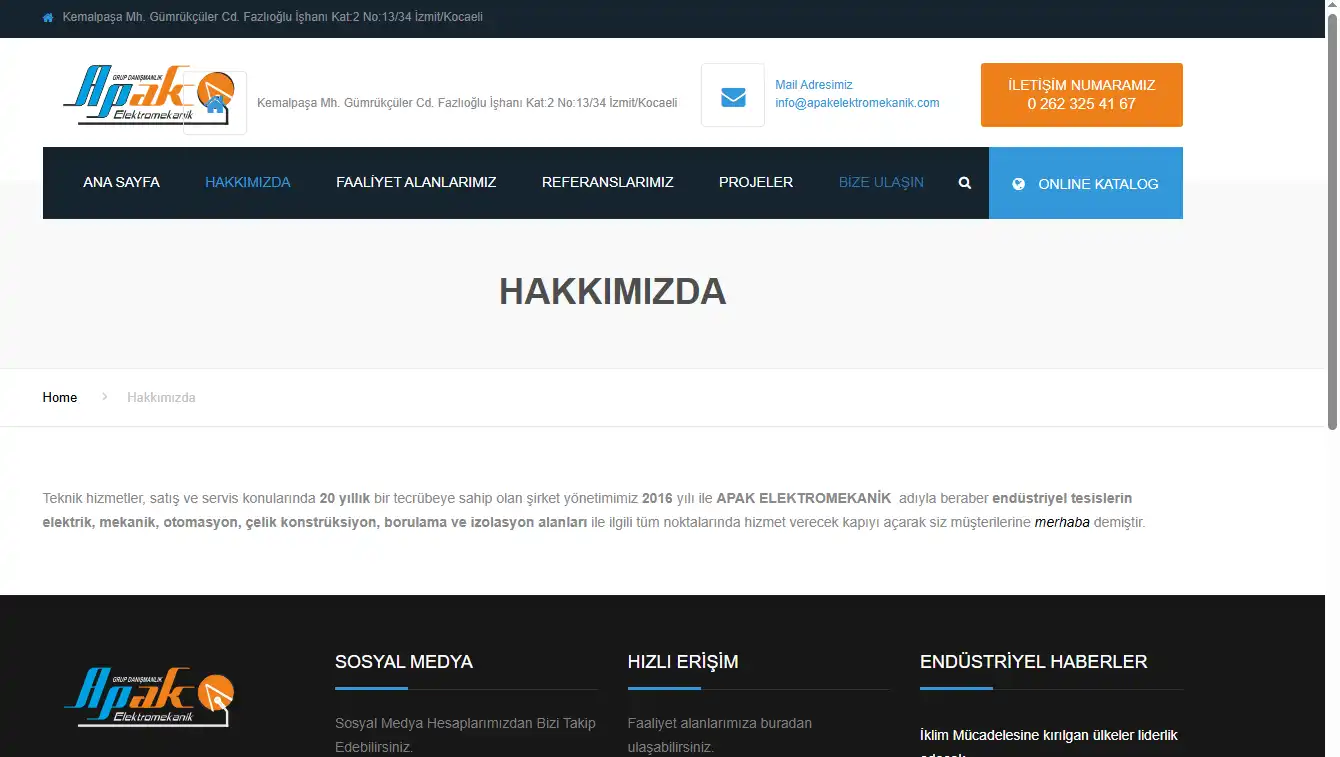Click the scrollbar up arrow

(1332, 6)
